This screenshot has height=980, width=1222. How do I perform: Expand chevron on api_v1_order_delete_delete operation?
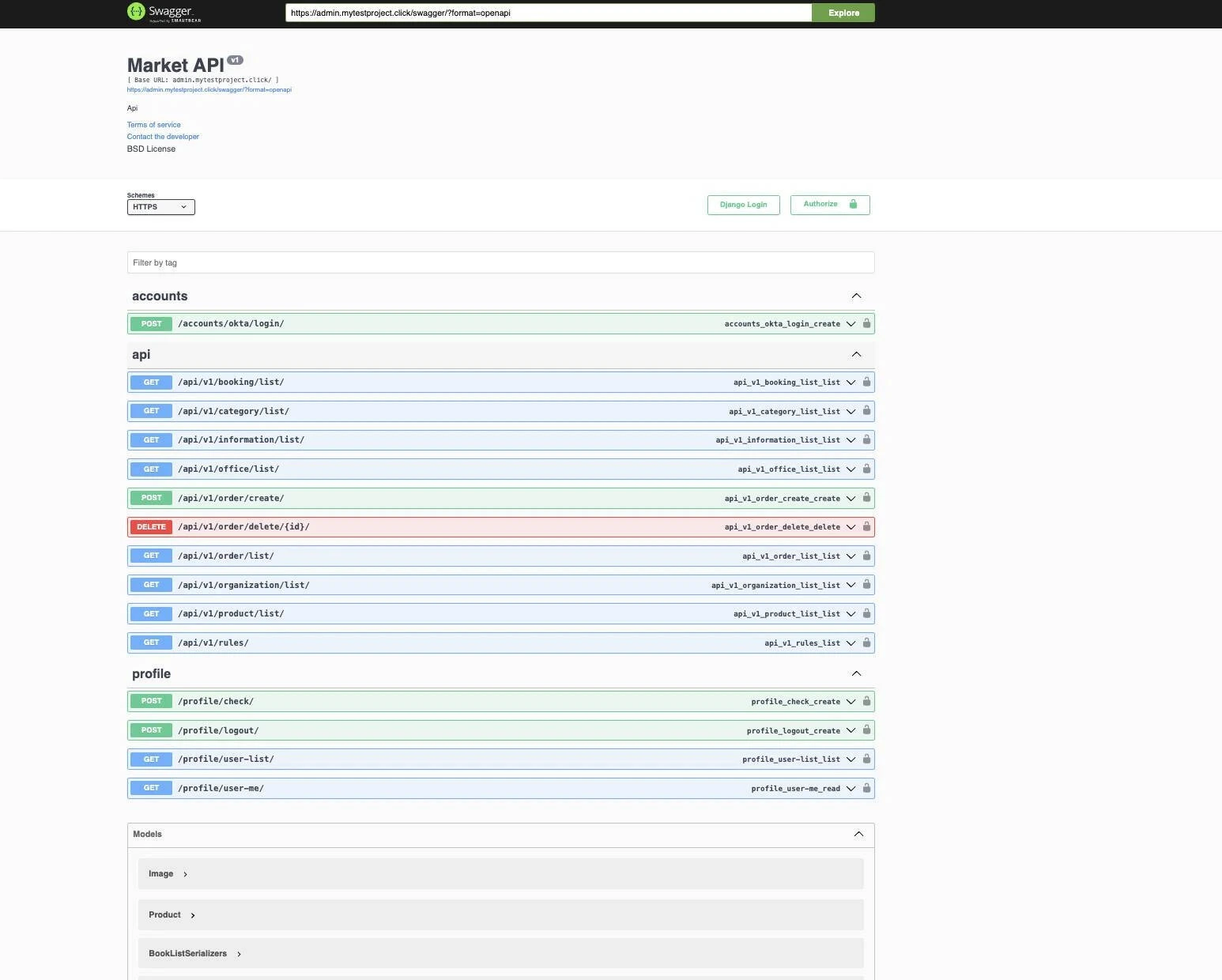pyautogui.click(x=850, y=527)
